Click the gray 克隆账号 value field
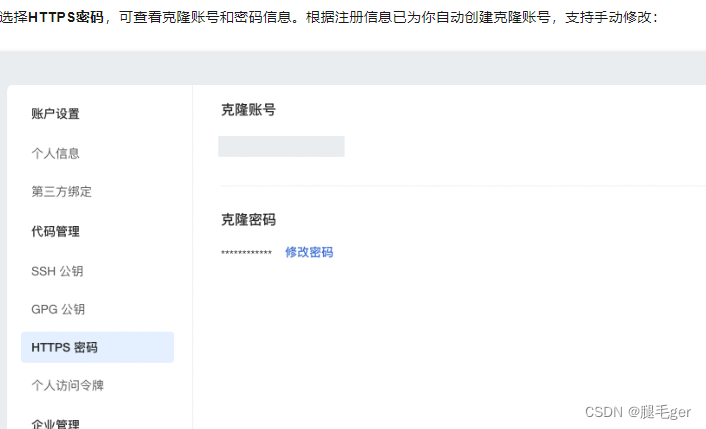This screenshot has width=706, height=429. 281,146
